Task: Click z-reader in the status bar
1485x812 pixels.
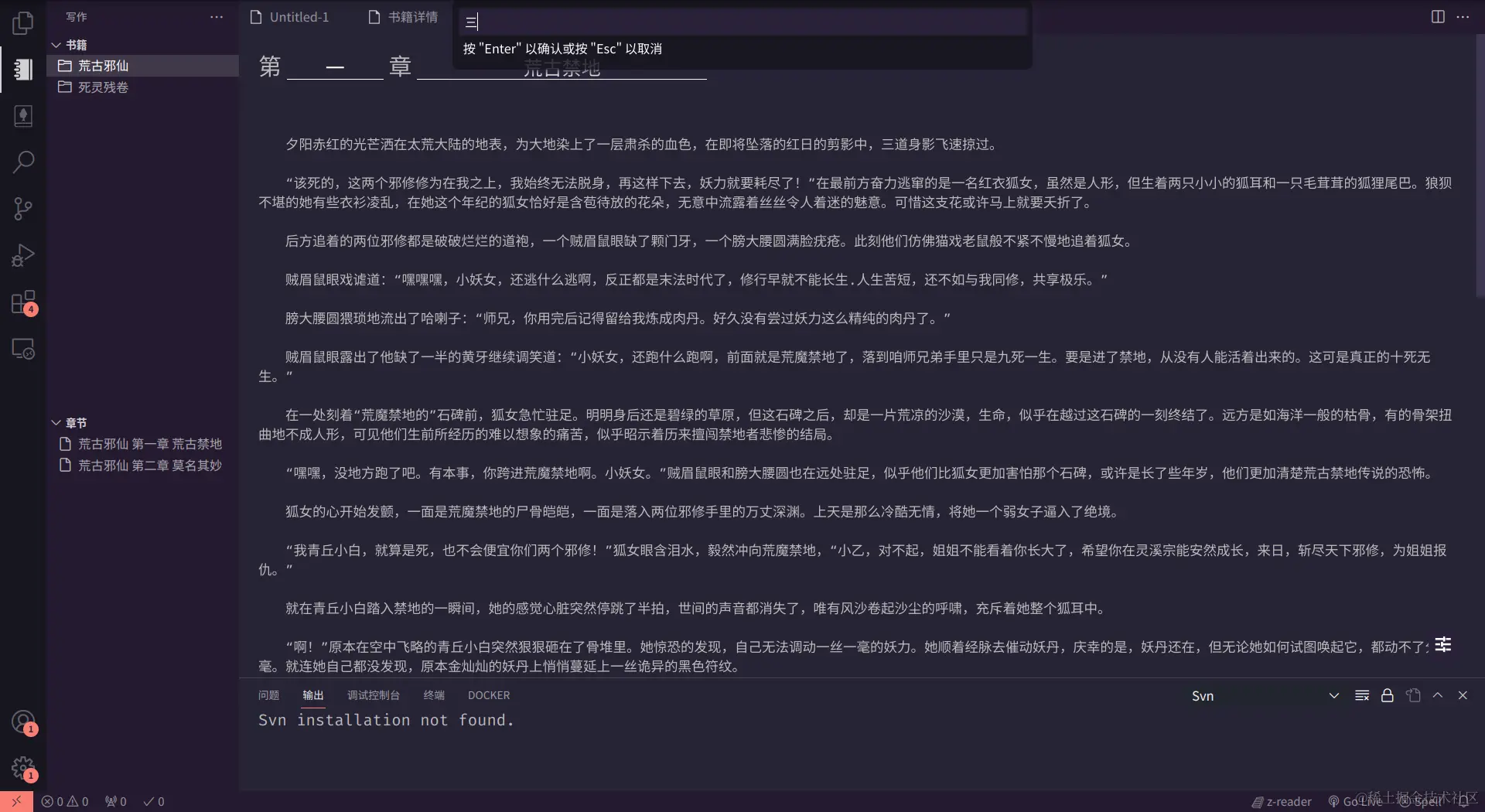Action: 1282,802
